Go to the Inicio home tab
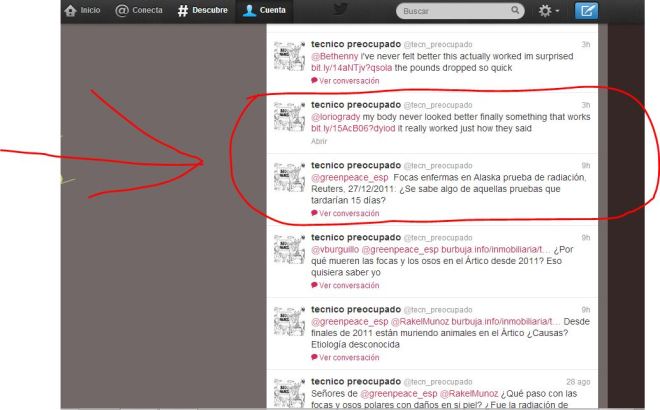The image size is (660, 410). click(82, 11)
